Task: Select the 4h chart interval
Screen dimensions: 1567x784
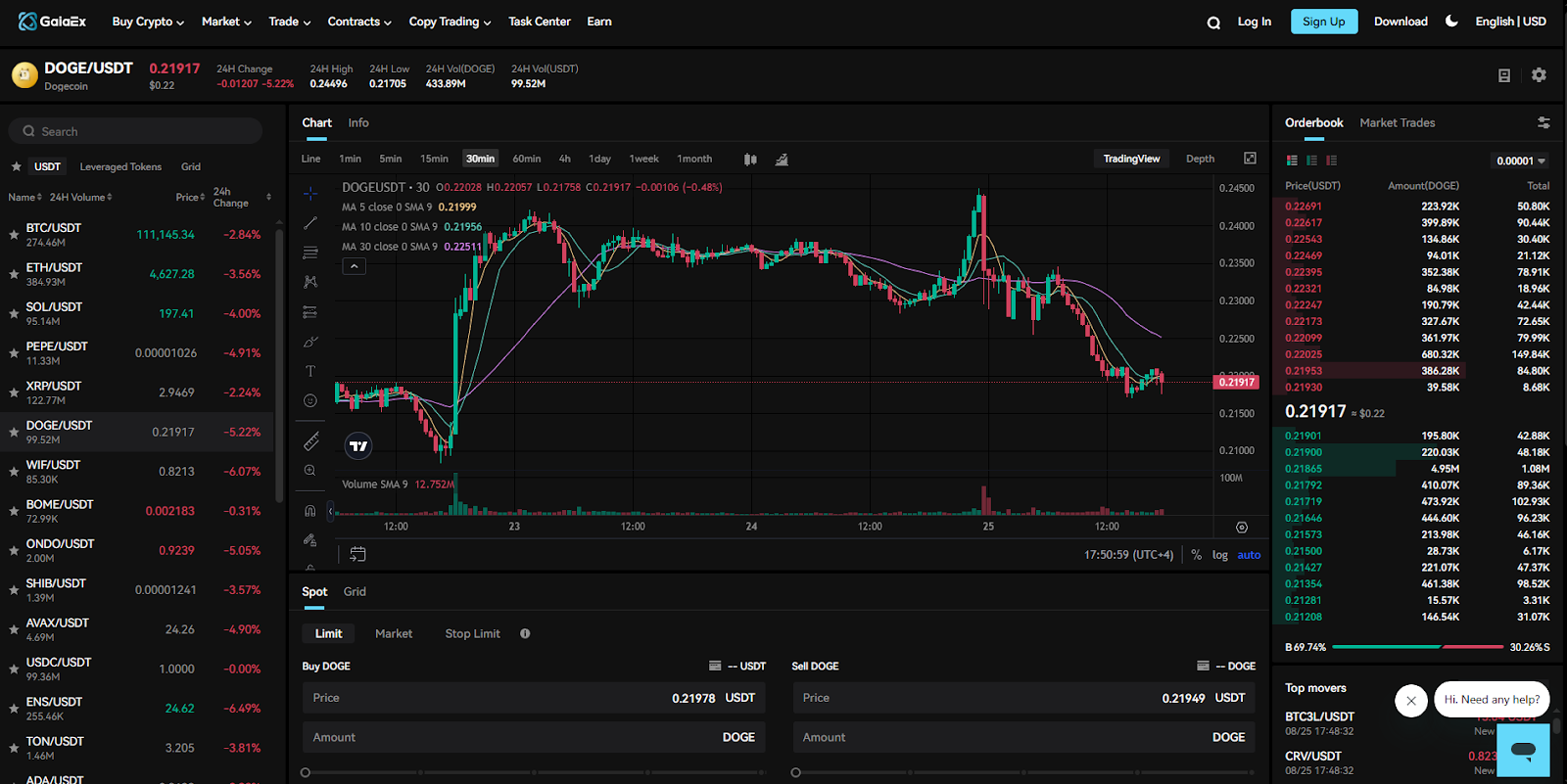Action: pyautogui.click(x=564, y=159)
